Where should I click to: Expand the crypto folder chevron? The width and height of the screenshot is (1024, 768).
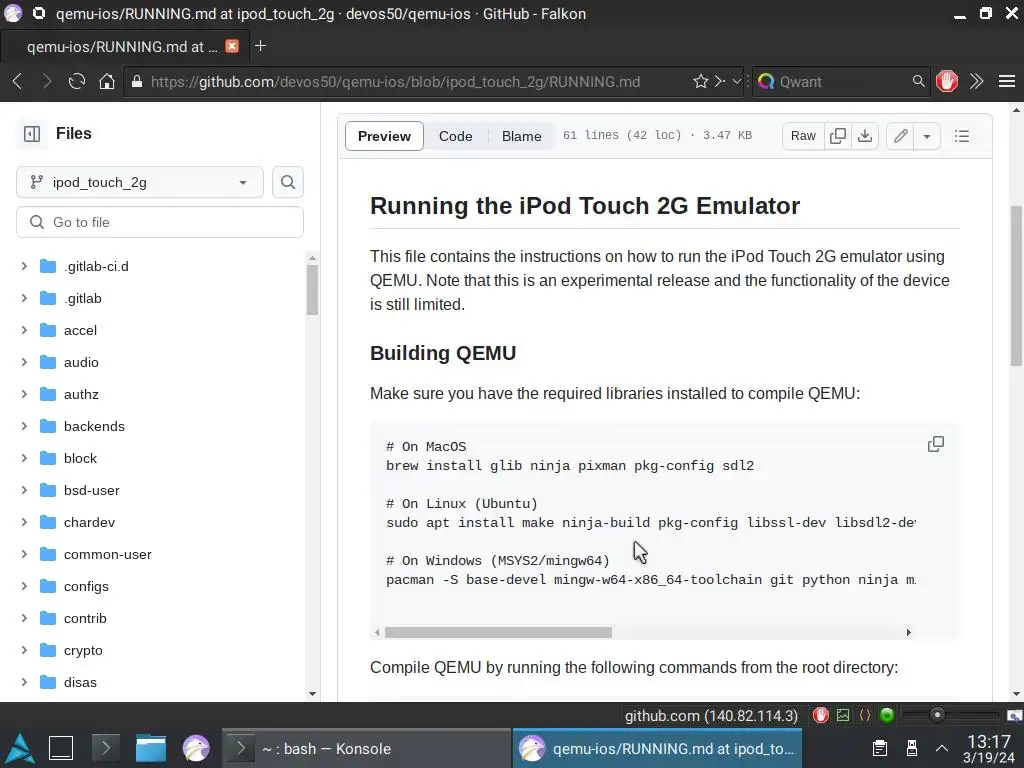click(x=24, y=650)
